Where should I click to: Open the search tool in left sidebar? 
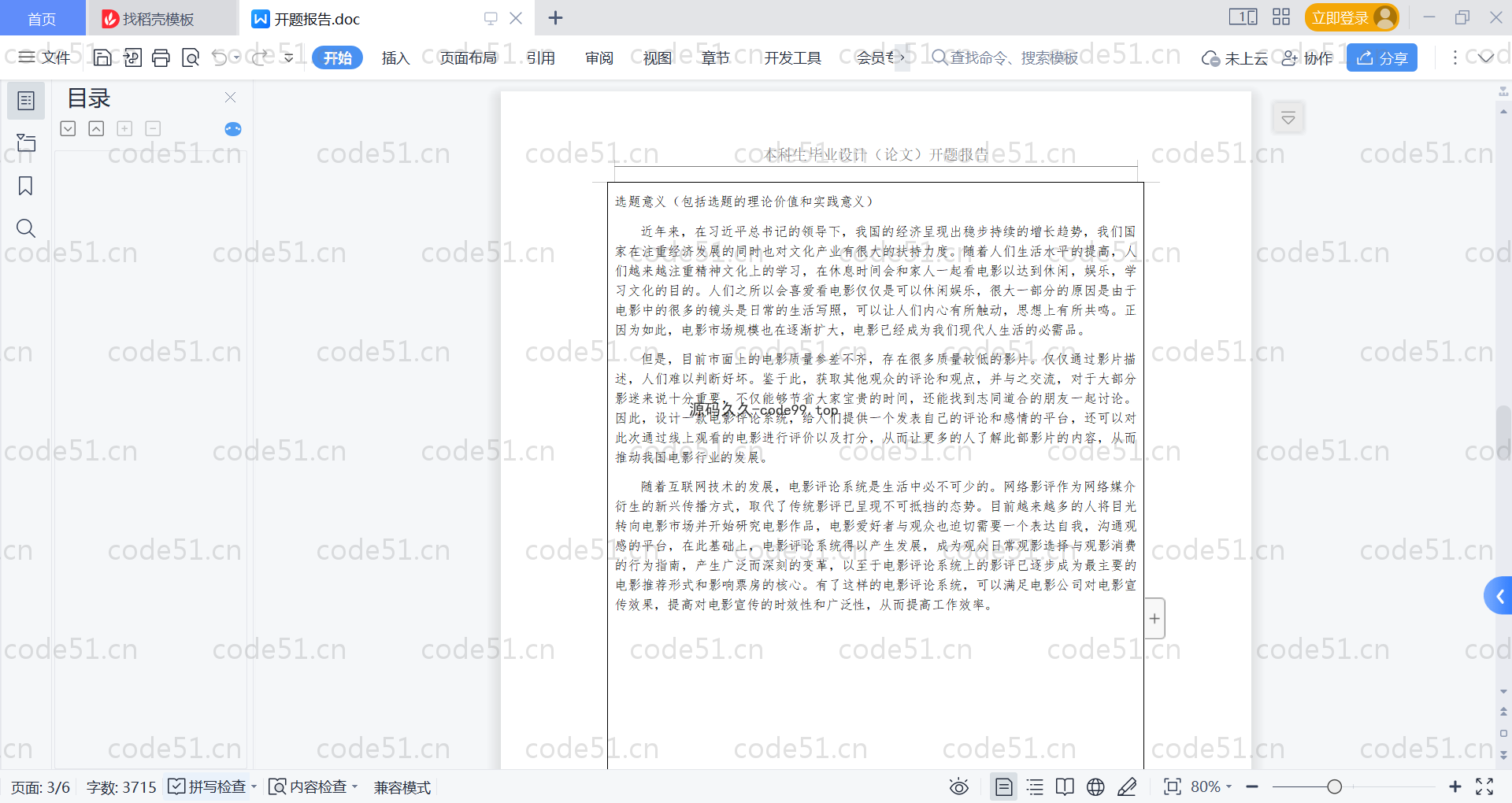click(25, 228)
